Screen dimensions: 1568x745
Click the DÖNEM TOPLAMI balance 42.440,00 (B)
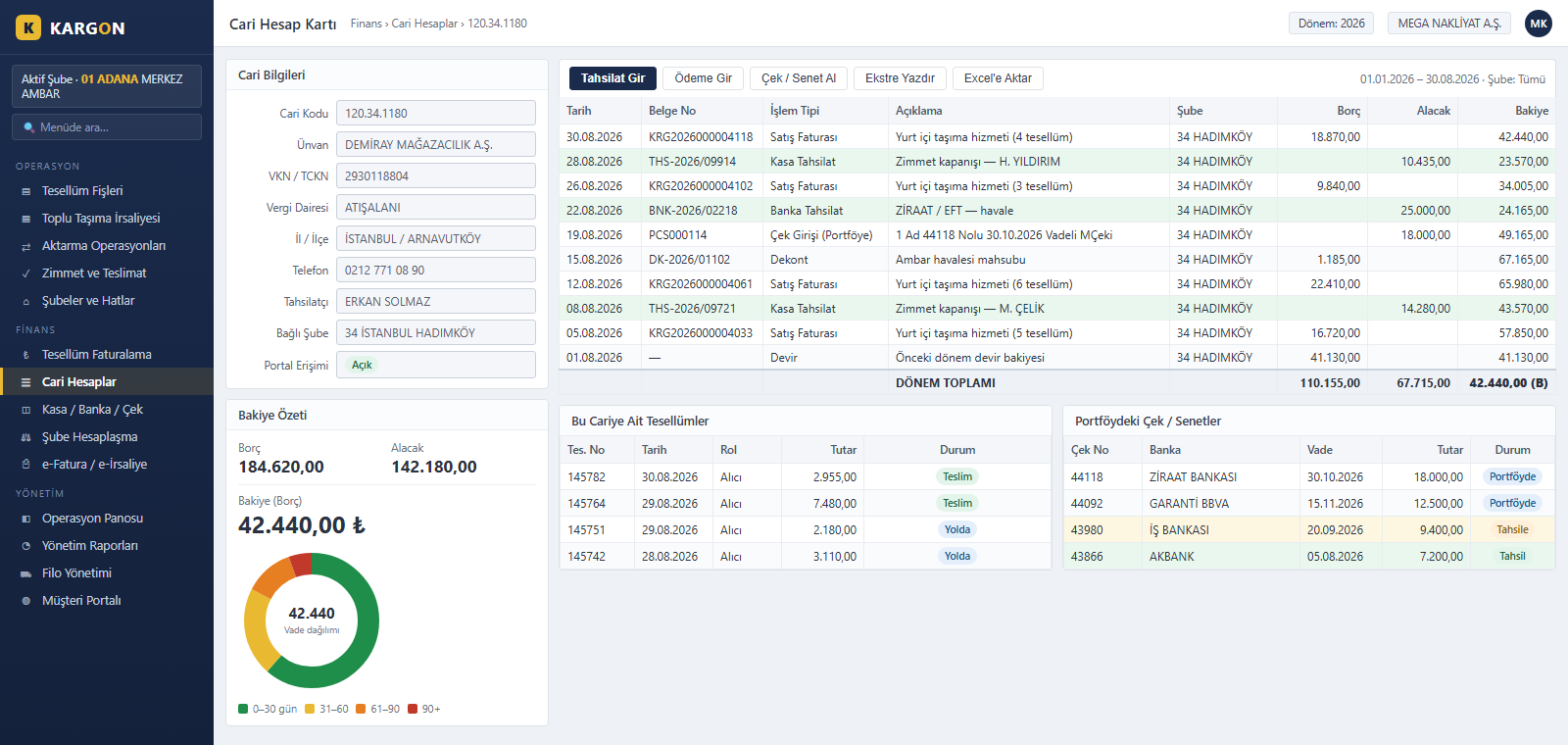[1508, 383]
